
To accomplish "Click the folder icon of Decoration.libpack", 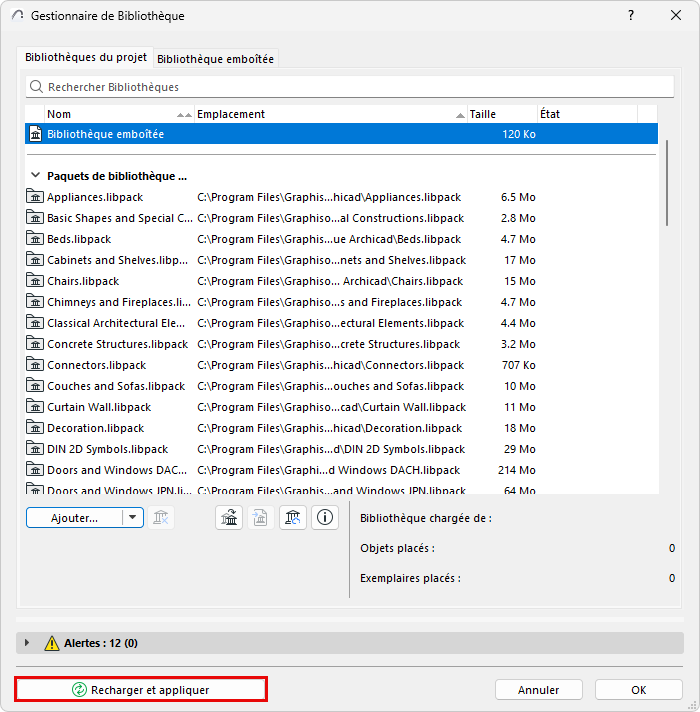I will 35,427.
